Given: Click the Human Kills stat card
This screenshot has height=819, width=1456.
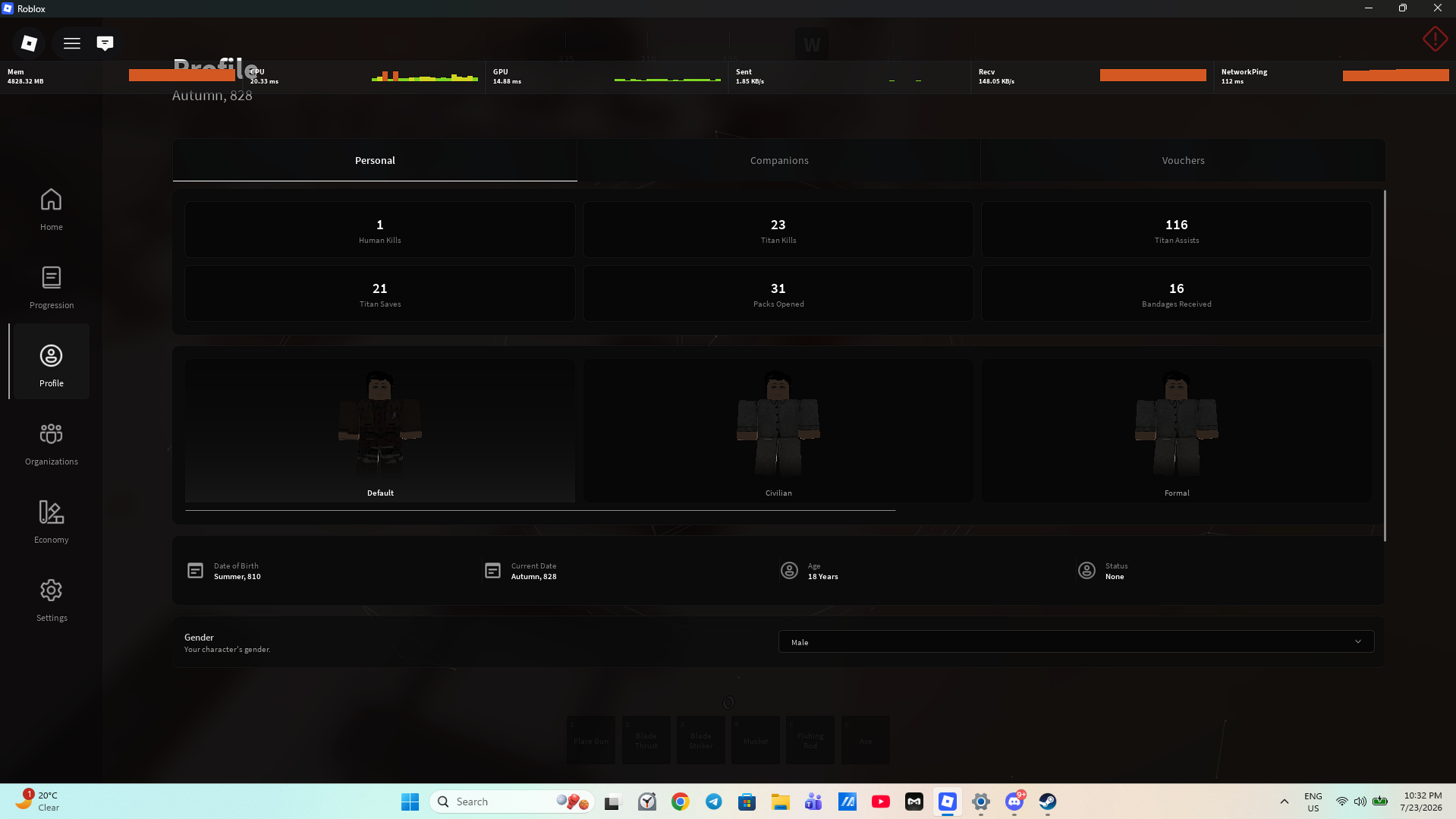Looking at the screenshot, I should pos(380,230).
